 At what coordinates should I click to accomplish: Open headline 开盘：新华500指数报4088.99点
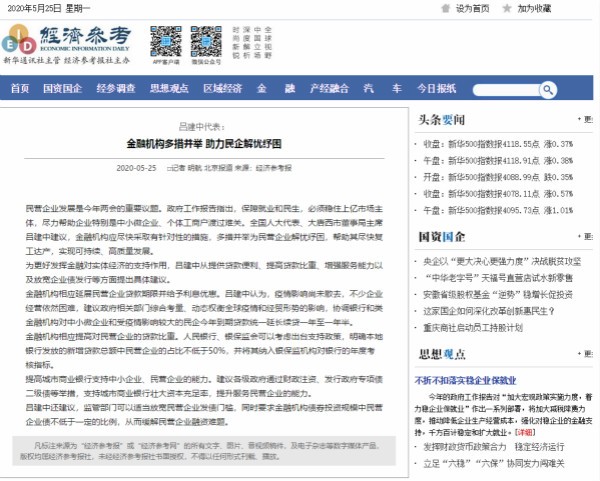click(x=498, y=177)
